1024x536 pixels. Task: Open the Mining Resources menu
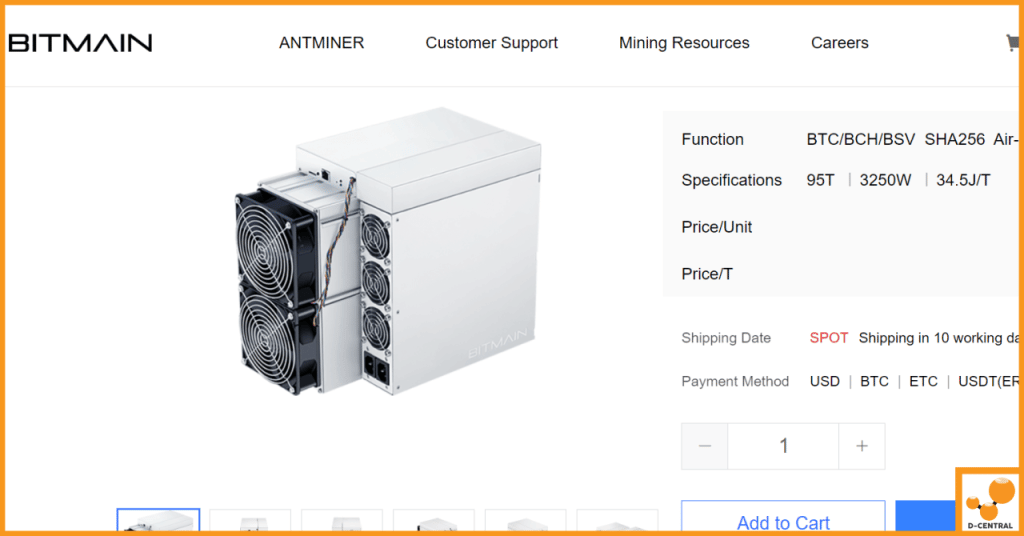pyautogui.click(x=684, y=43)
